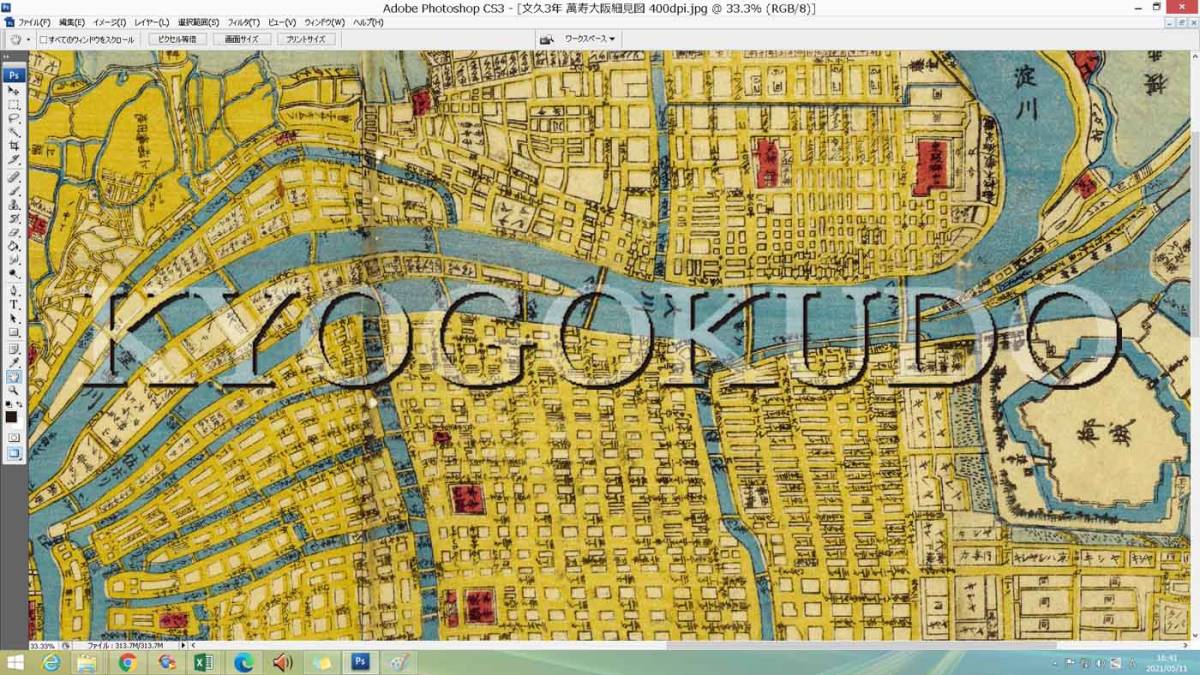Open Internet Explorer from taskbar
Screen dimensions: 1200x675
(x=51, y=663)
